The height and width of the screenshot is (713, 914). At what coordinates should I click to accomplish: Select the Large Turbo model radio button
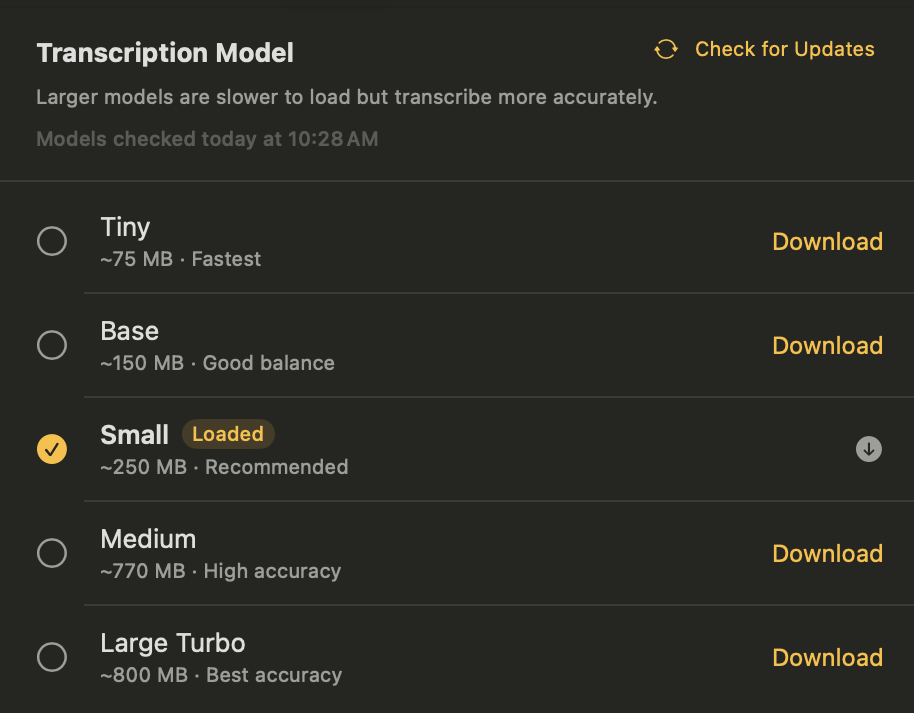52,657
